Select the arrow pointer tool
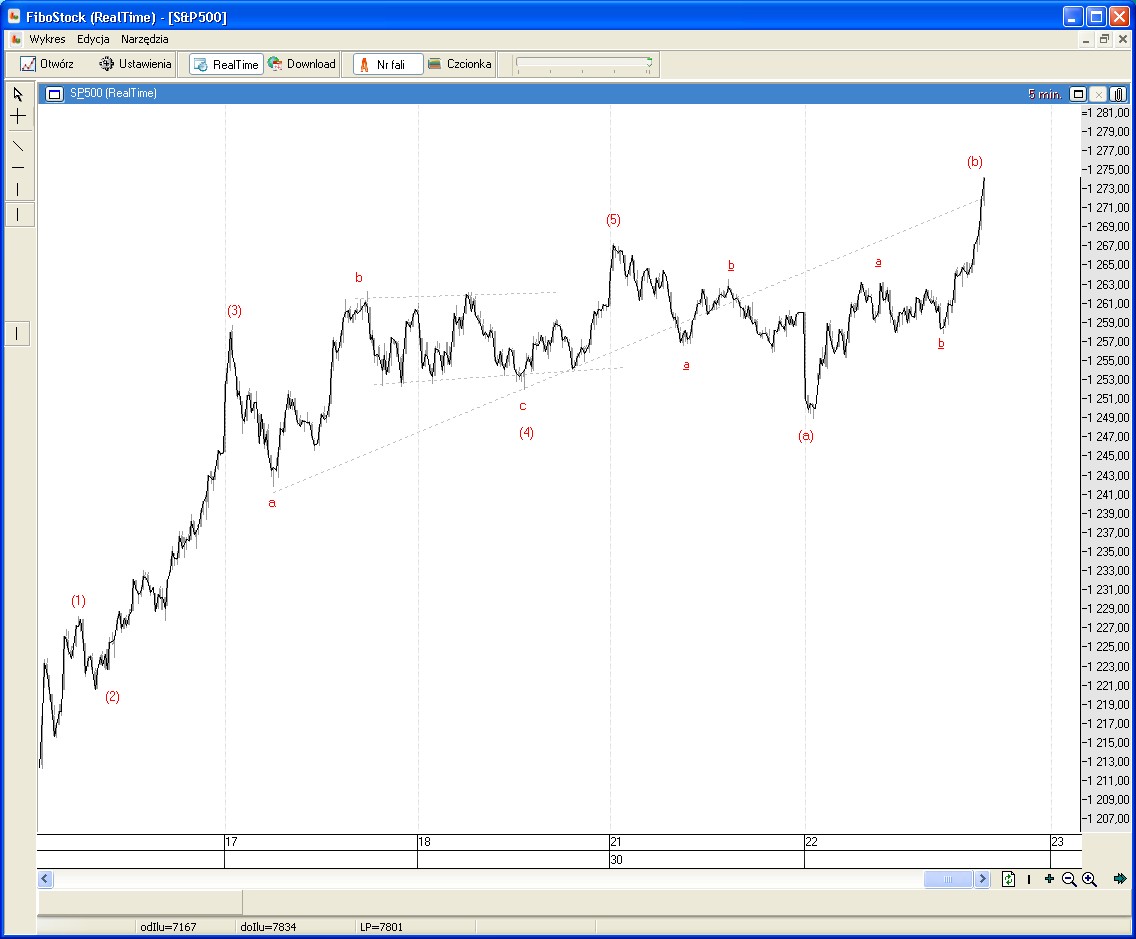 [18, 94]
